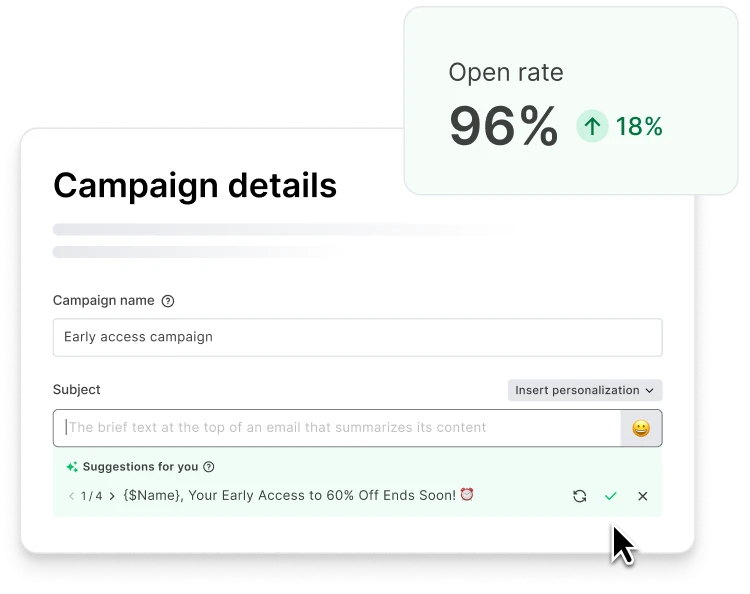The image size is (750, 594).
Task: Accept the suggested subject with the checkmark
Action: point(611,496)
